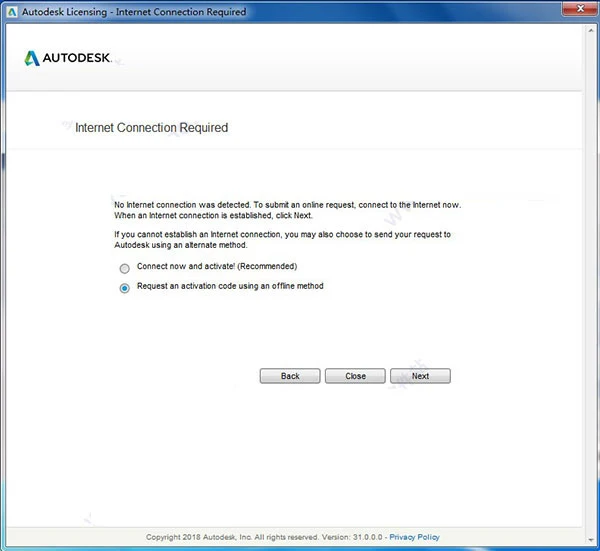The height and width of the screenshot is (551, 600).
Task: Click the 'Internet Connection Required' heading
Action: point(152,127)
